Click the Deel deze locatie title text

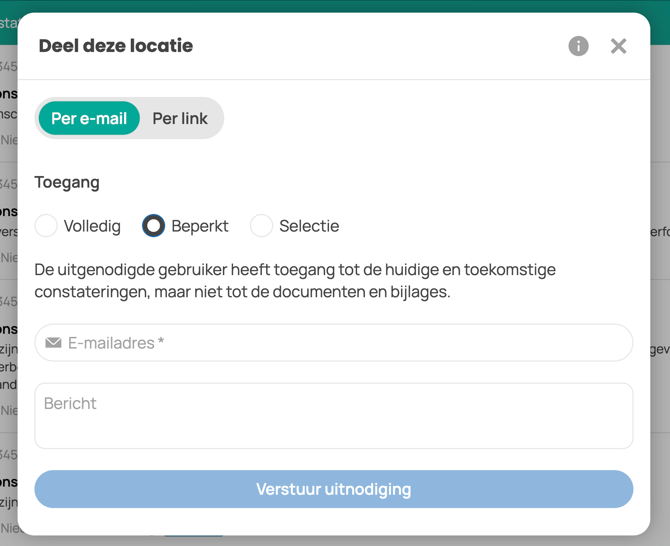pyautogui.click(x=116, y=46)
